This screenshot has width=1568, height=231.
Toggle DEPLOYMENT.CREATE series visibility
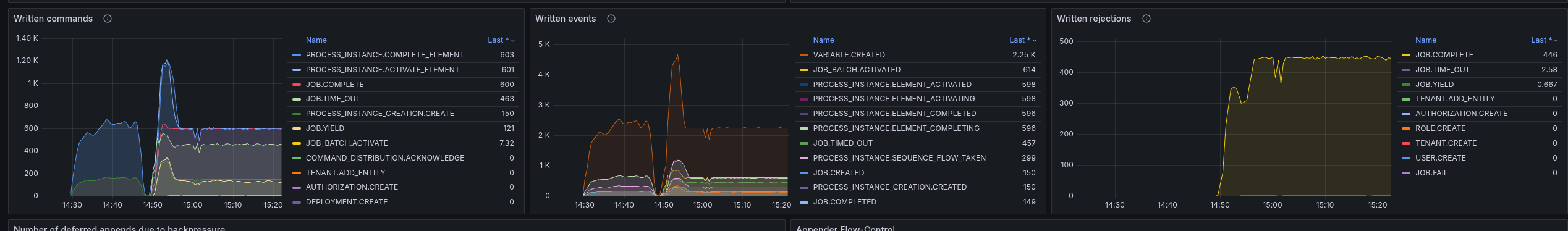(x=347, y=202)
